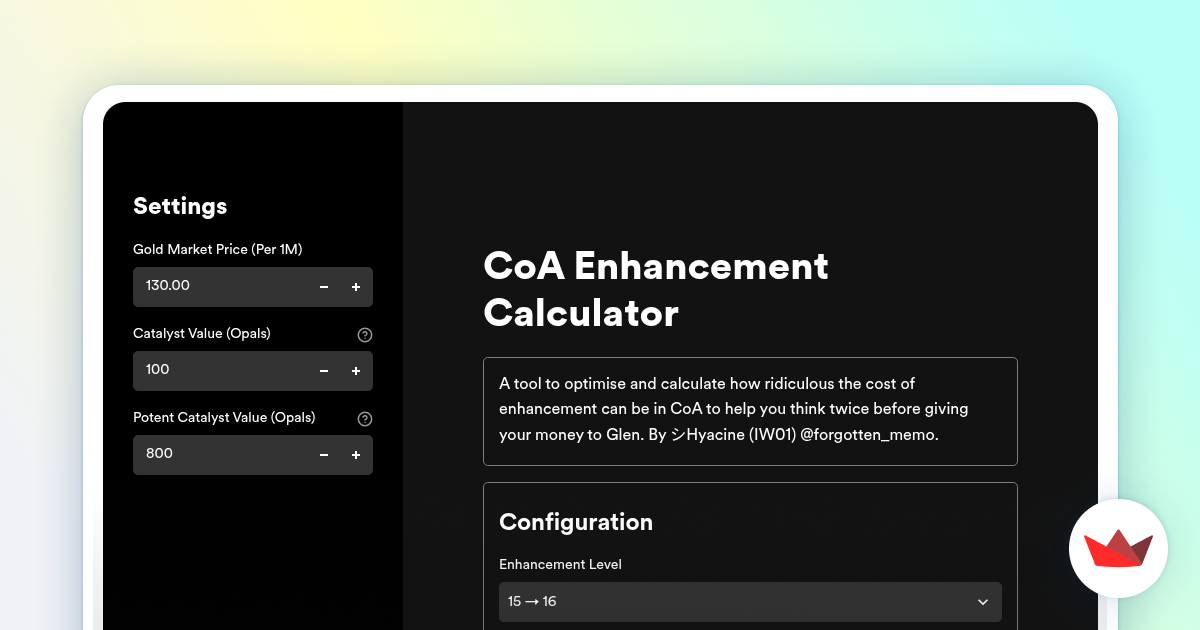
Task: Open the Catalyst Value help tooltip icon
Action: pos(365,335)
